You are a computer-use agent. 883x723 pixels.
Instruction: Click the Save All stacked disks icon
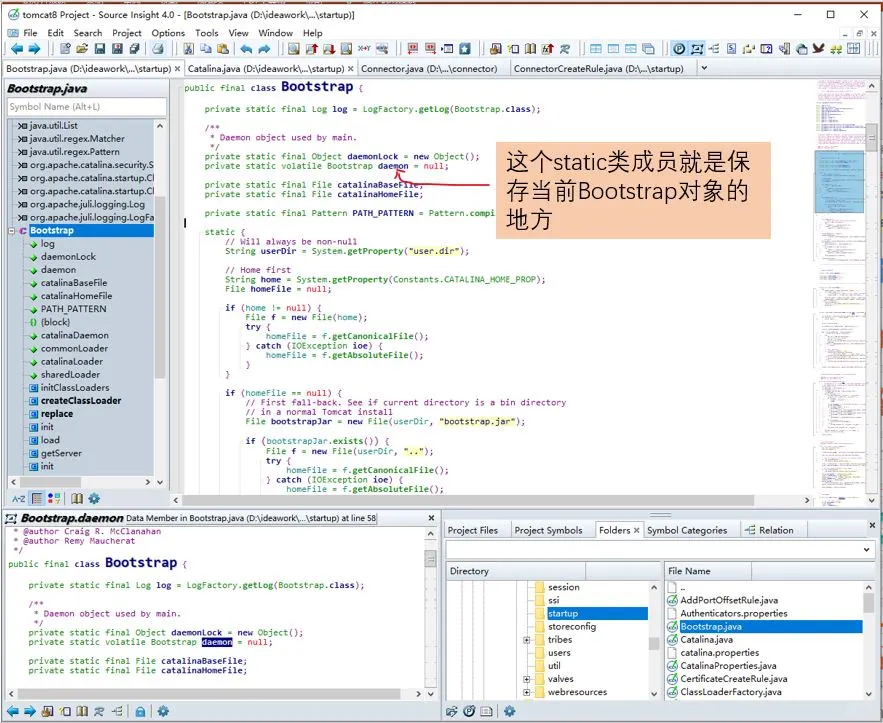(135, 49)
